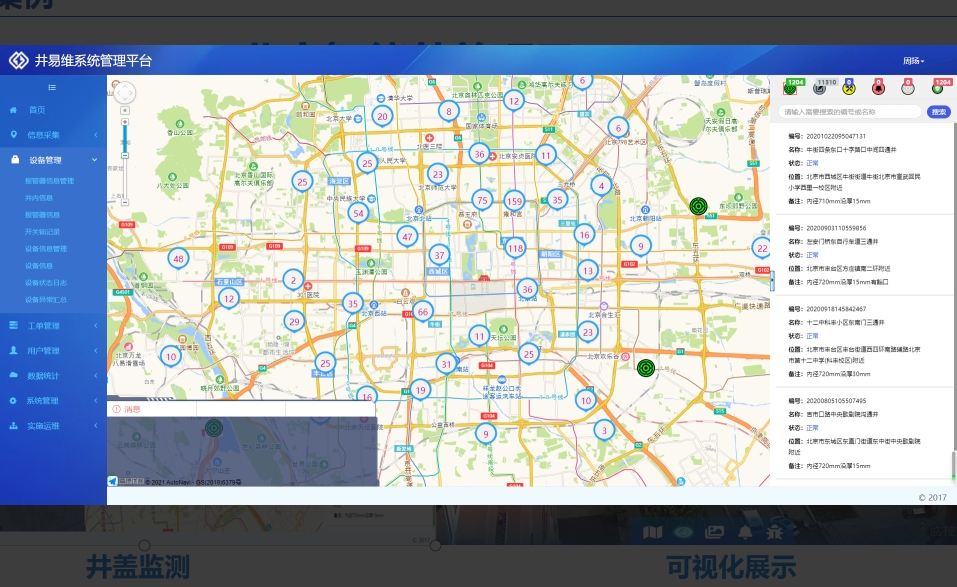Click 正常 status of record 20200918145842467

[x=812, y=336]
